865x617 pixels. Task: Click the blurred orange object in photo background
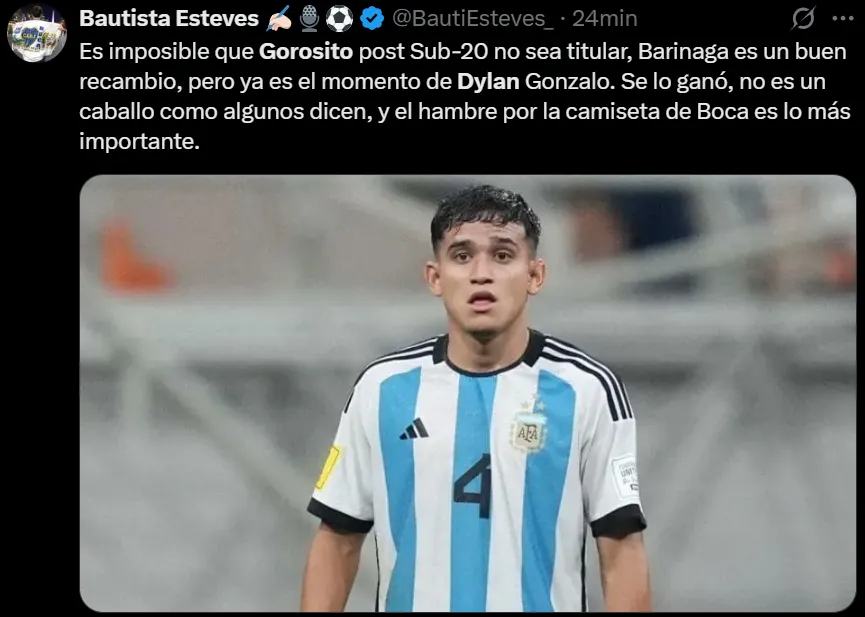click(x=132, y=258)
